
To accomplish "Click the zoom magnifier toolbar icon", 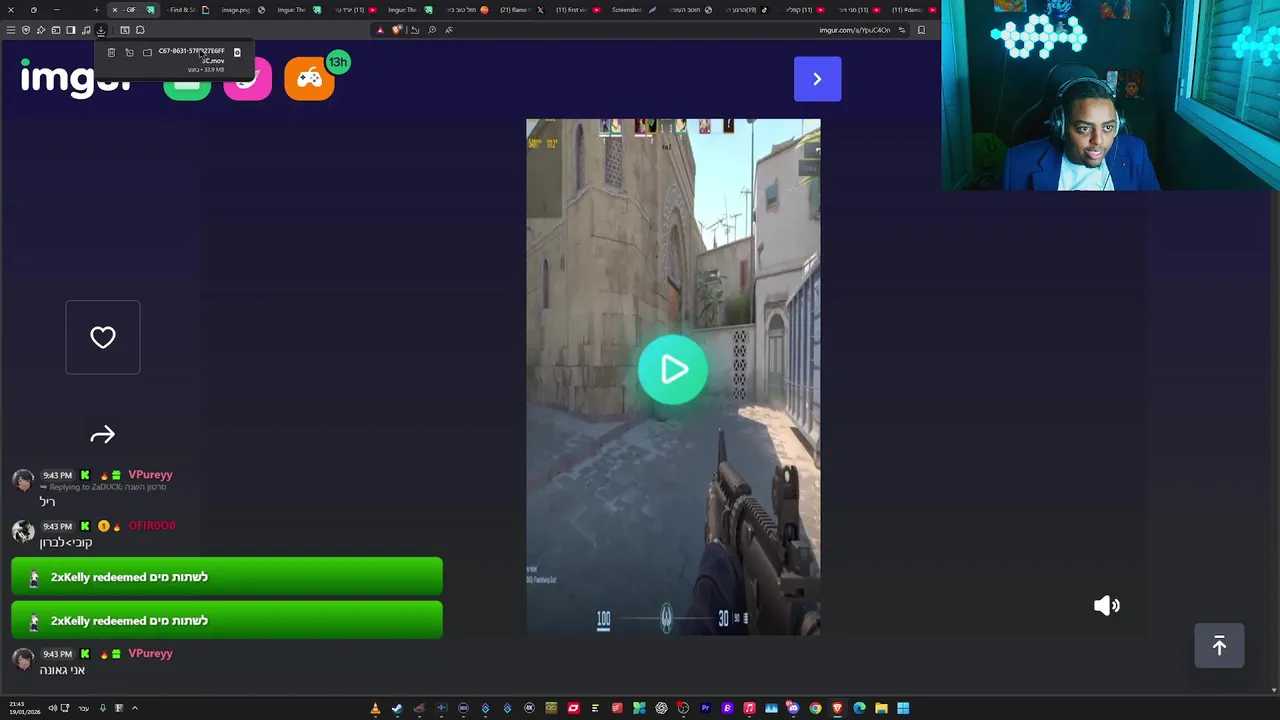I will (432, 30).
